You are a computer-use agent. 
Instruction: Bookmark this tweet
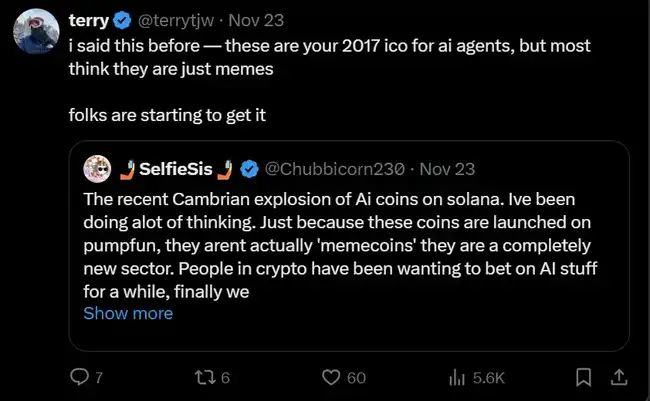584,377
